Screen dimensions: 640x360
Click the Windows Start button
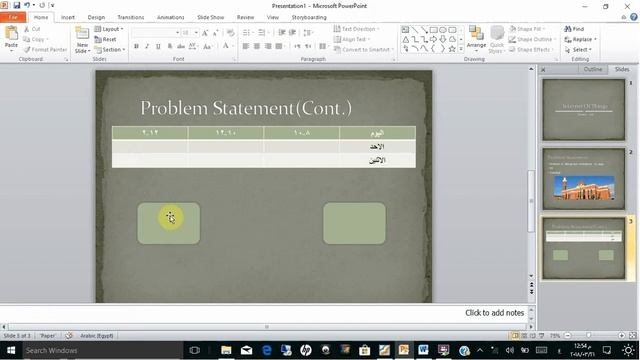coord(11,350)
